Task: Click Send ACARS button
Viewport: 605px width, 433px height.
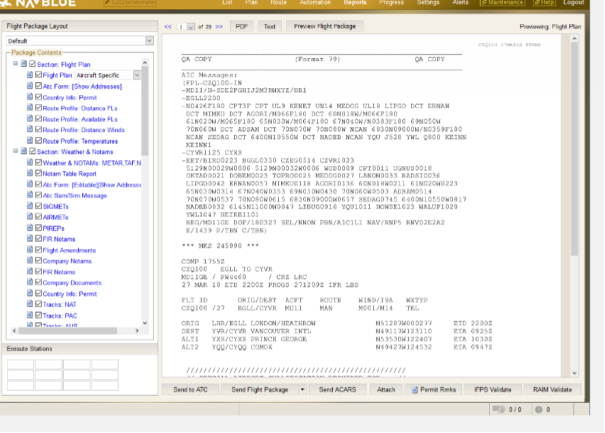Action: pos(338,389)
